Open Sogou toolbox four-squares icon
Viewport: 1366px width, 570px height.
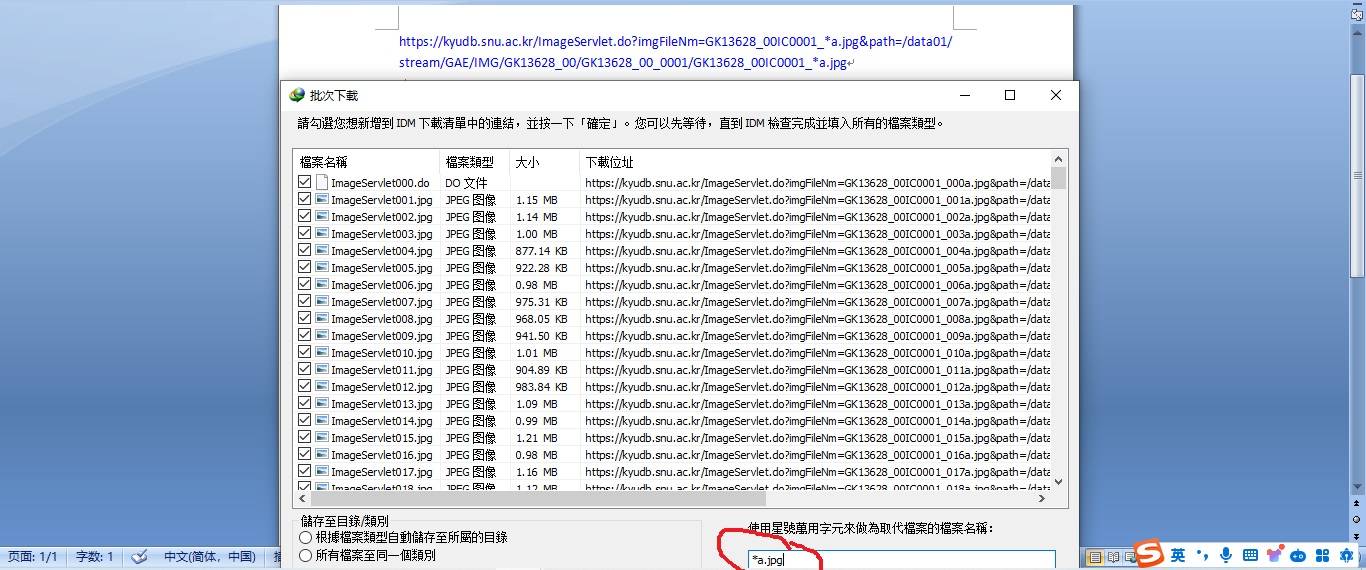coord(1322,555)
